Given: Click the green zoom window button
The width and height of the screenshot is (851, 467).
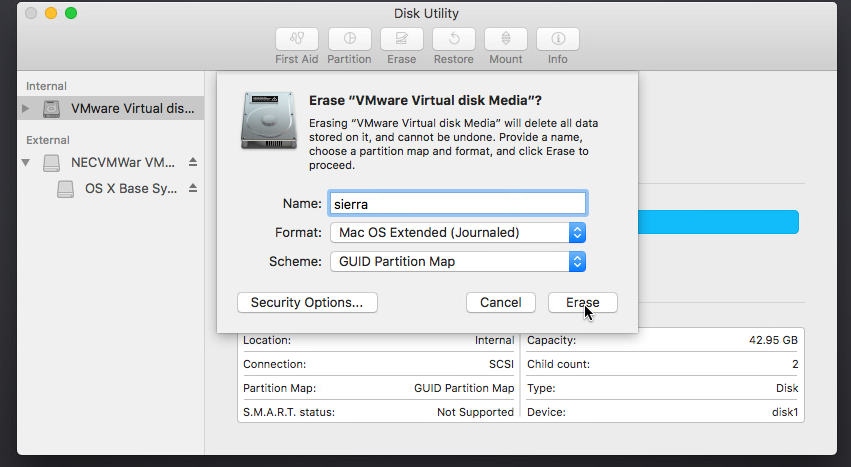Looking at the screenshot, I should pos(71,13).
